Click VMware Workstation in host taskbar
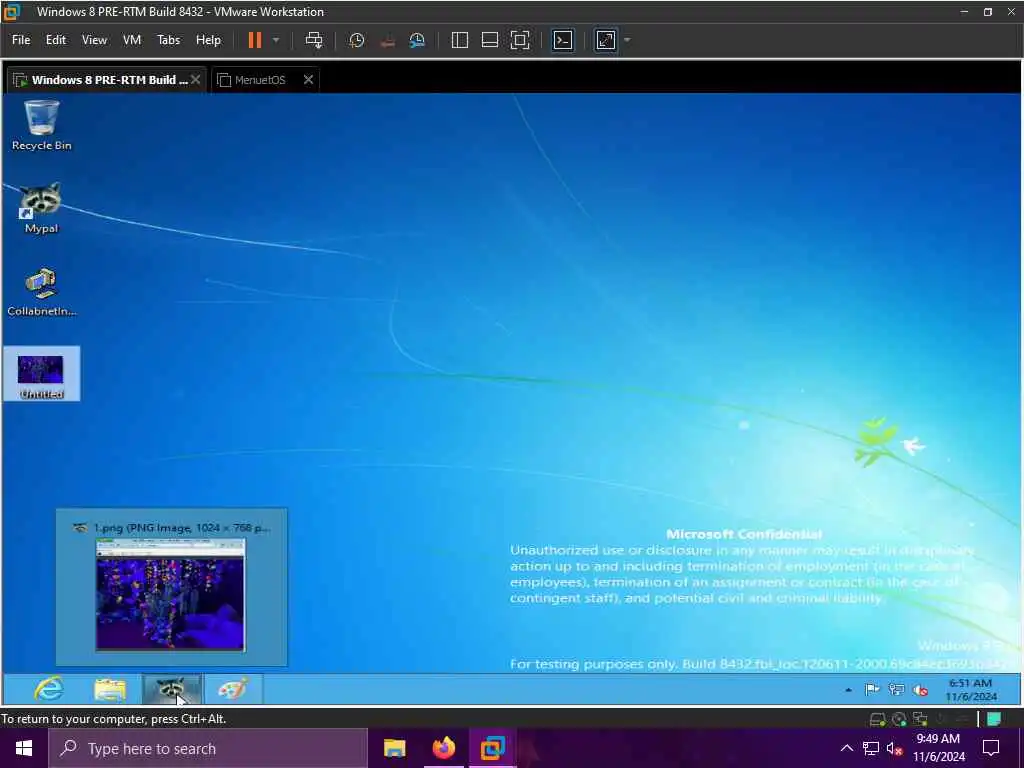This screenshot has width=1024, height=768. pos(493,748)
